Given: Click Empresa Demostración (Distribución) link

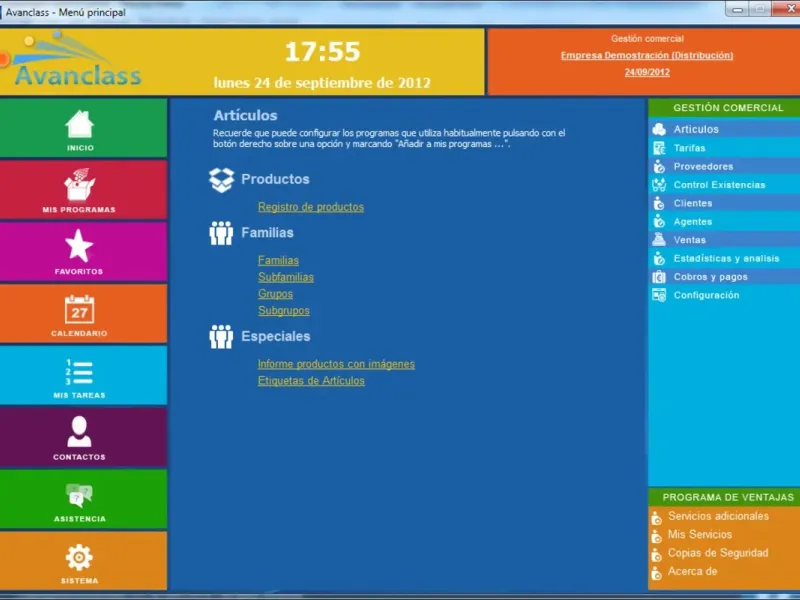Looking at the screenshot, I should [x=647, y=55].
